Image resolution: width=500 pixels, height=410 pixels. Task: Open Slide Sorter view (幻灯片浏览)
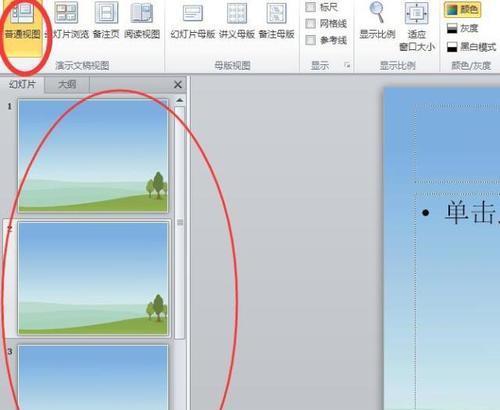tap(67, 21)
